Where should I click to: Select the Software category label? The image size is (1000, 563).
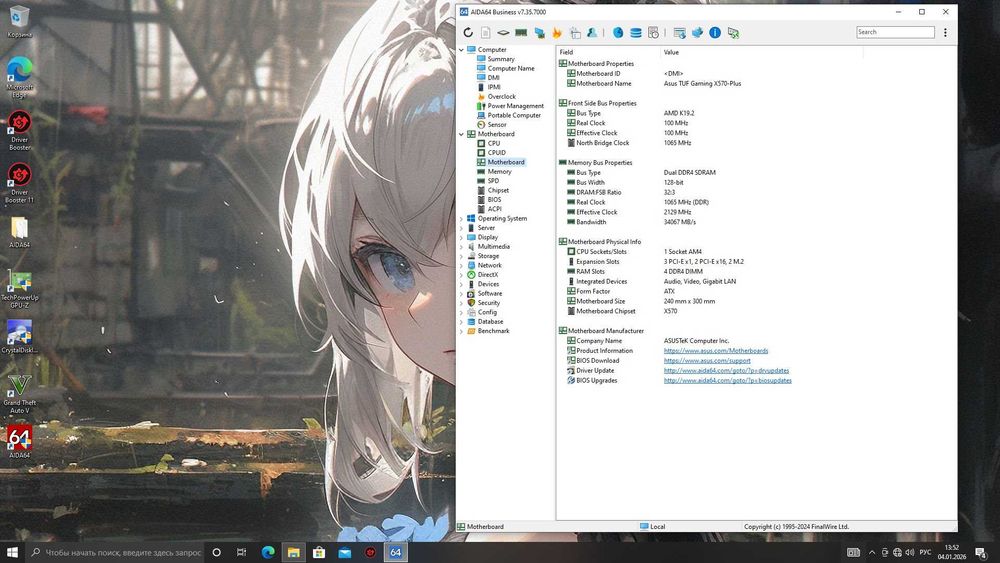pyautogui.click(x=490, y=293)
